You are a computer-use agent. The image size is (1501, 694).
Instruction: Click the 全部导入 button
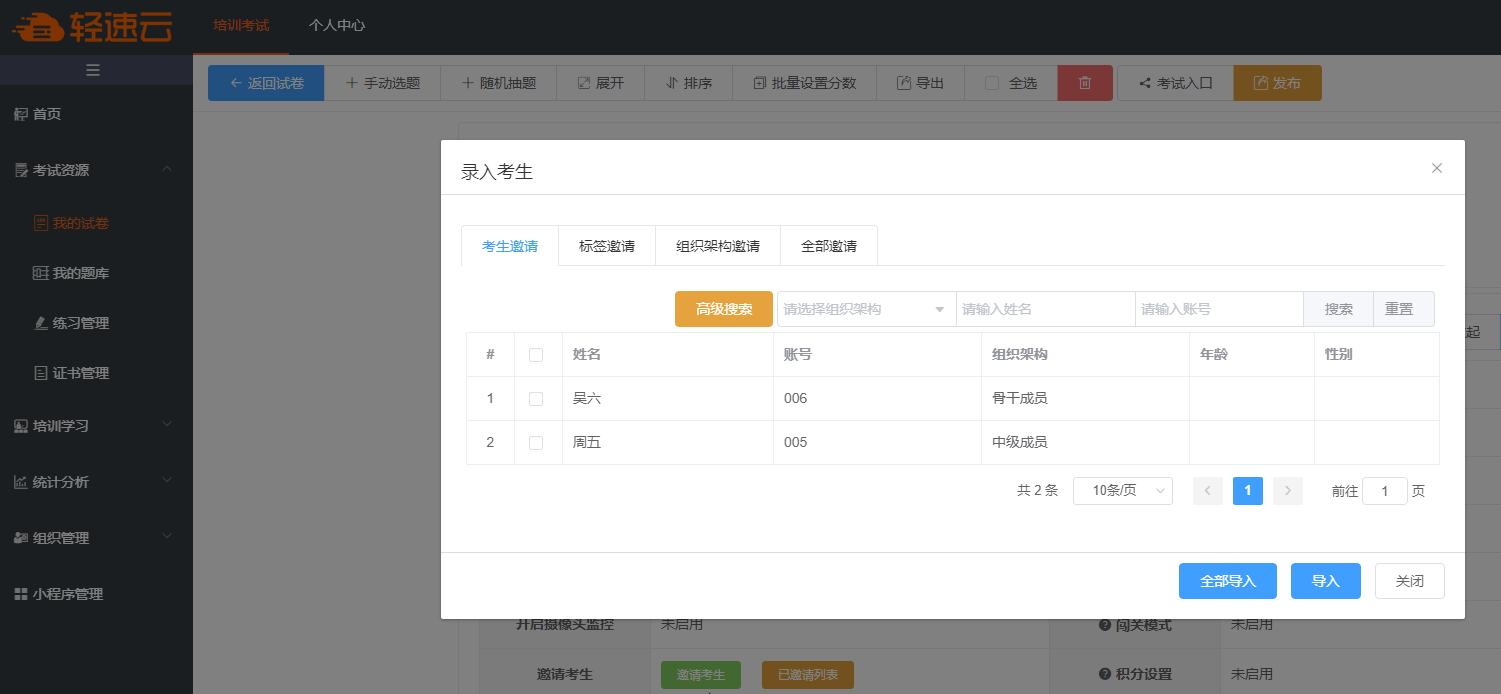pos(1228,581)
